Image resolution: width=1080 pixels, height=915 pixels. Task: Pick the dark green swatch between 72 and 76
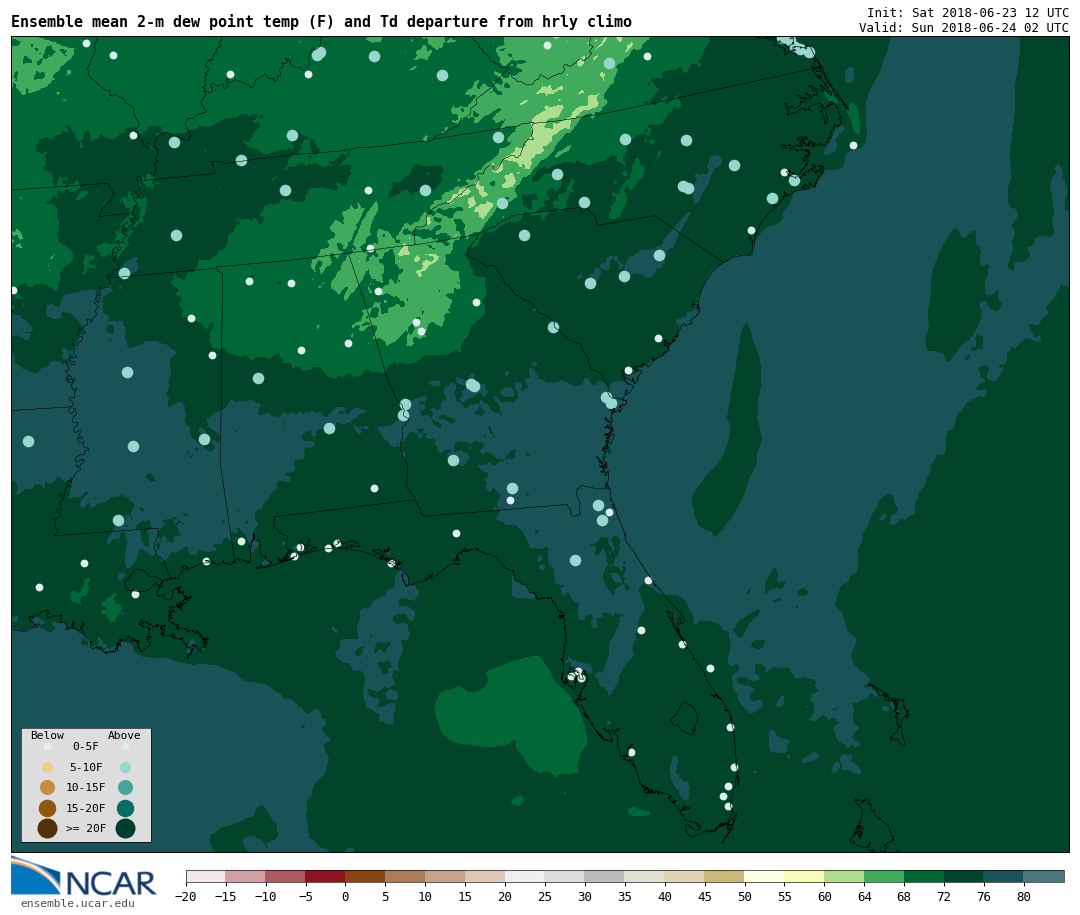(x=964, y=876)
